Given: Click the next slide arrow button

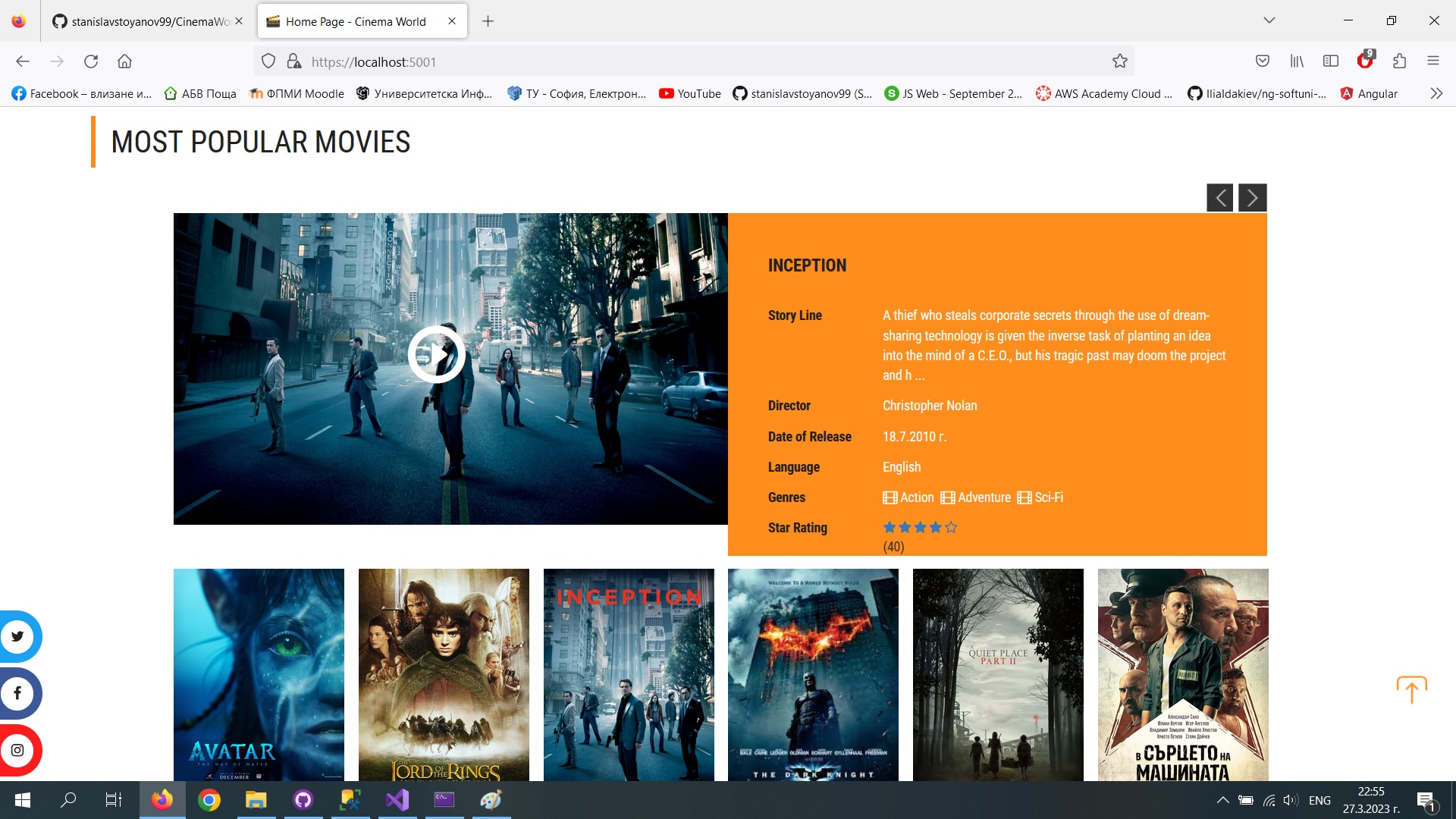Looking at the screenshot, I should 1253,197.
